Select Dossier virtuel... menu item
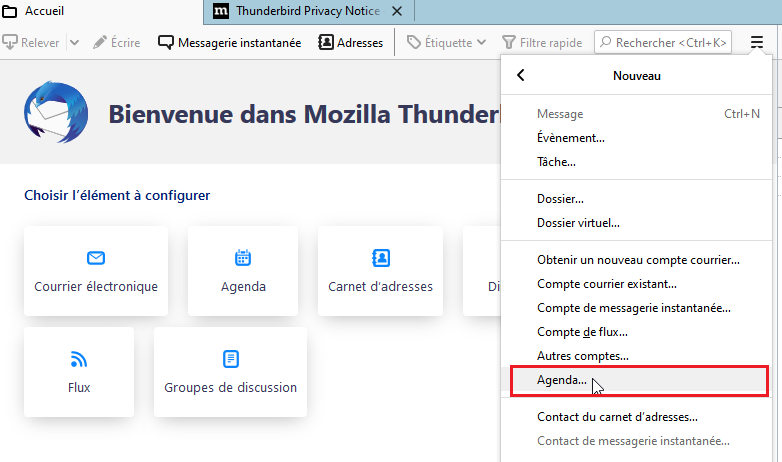The image size is (782, 462). (578, 223)
